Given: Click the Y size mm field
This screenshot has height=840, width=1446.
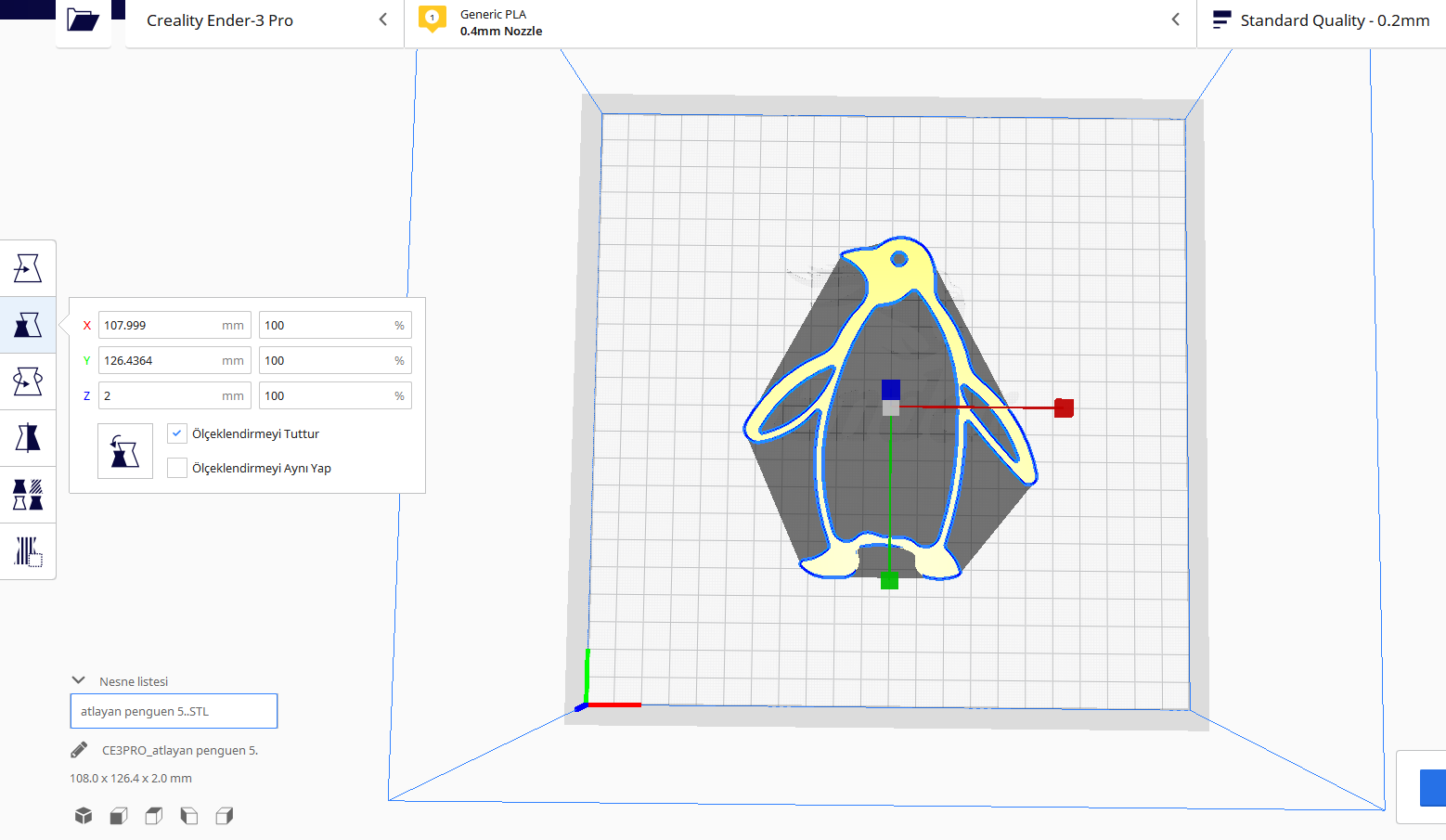Looking at the screenshot, I should tap(174, 360).
